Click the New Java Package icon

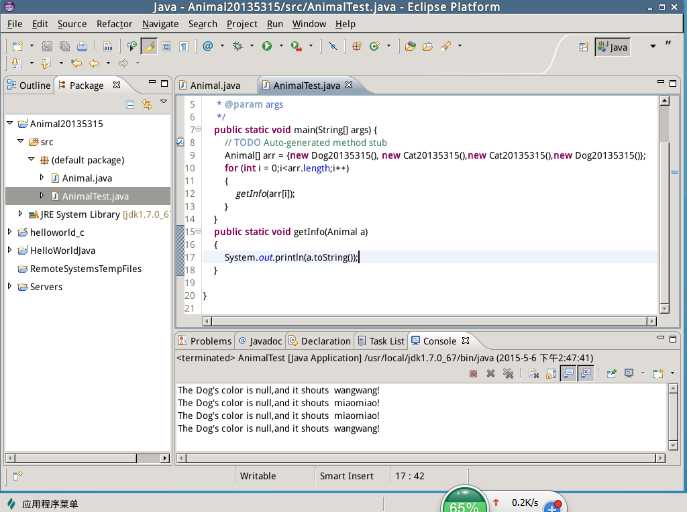(x=356, y=46)
